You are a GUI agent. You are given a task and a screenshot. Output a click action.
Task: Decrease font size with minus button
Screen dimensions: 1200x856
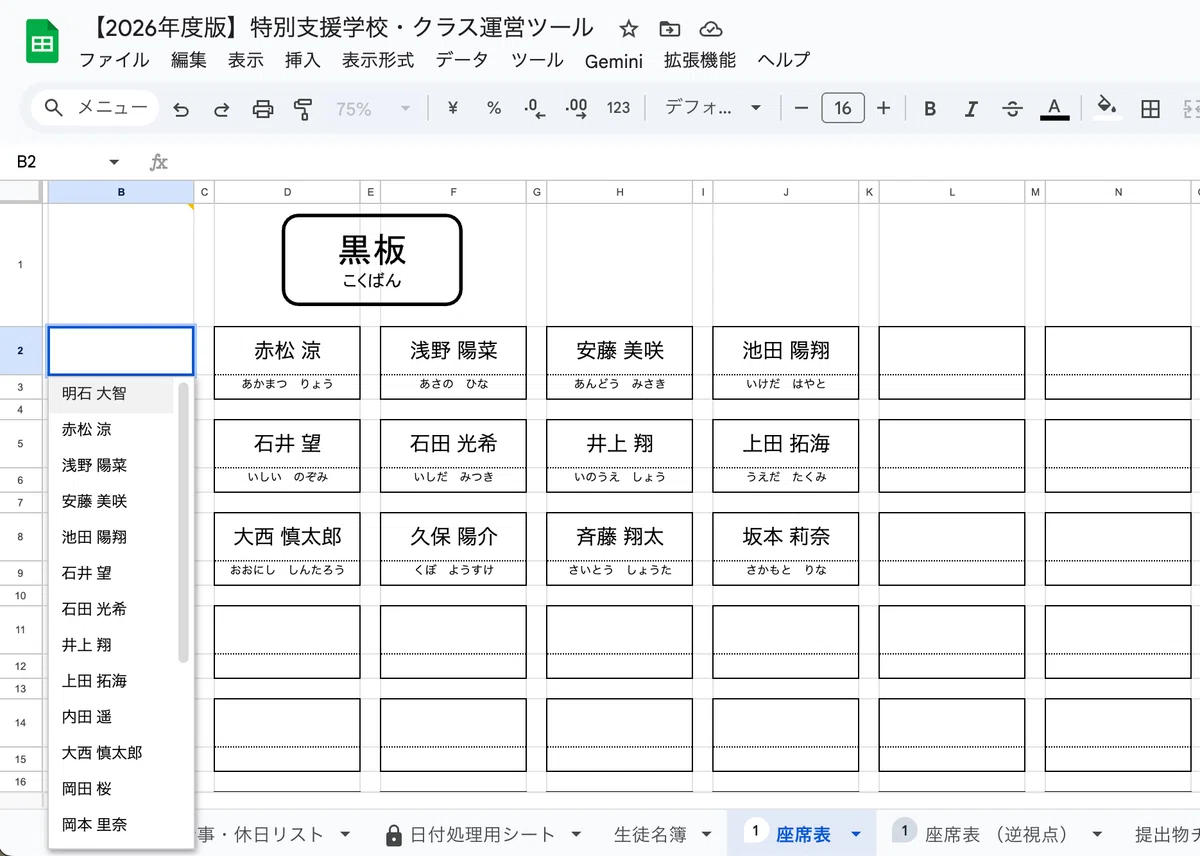(800, 108)
